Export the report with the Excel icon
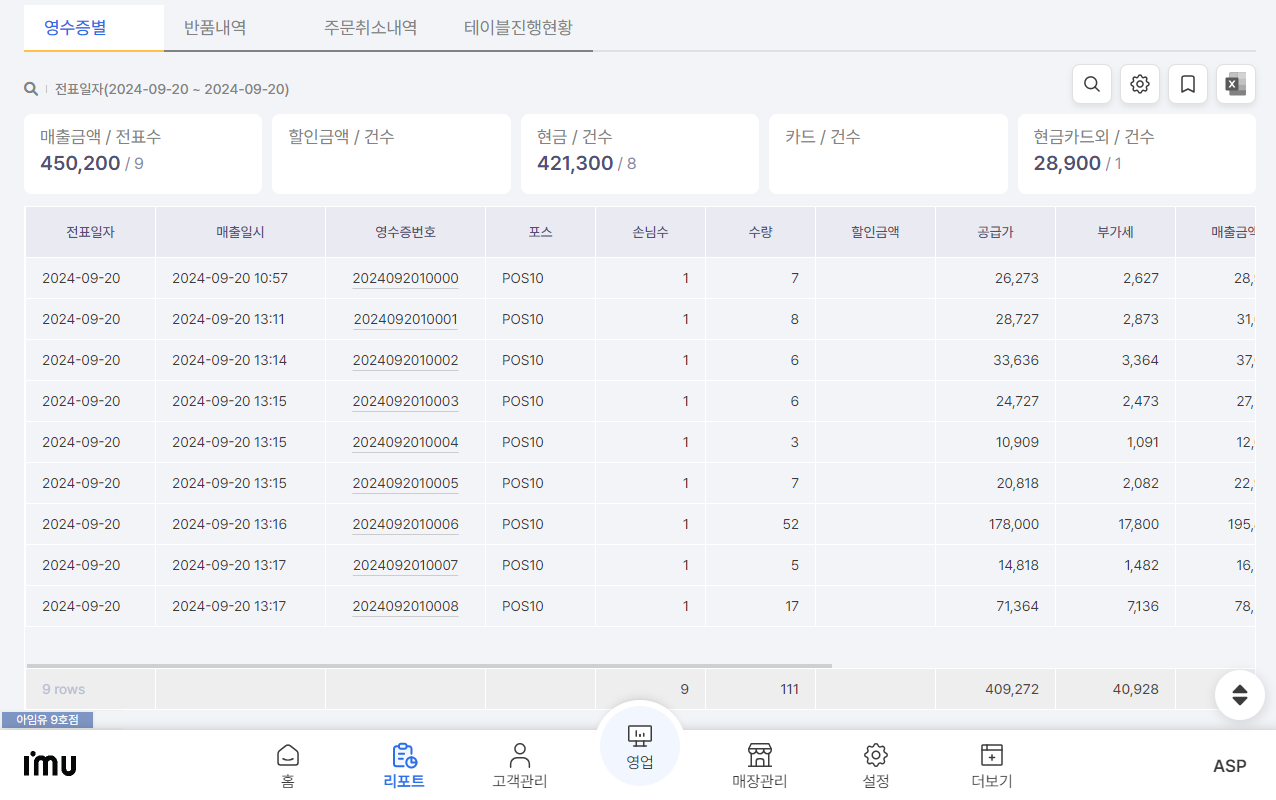1276x800 pixels. [1236, 84]
